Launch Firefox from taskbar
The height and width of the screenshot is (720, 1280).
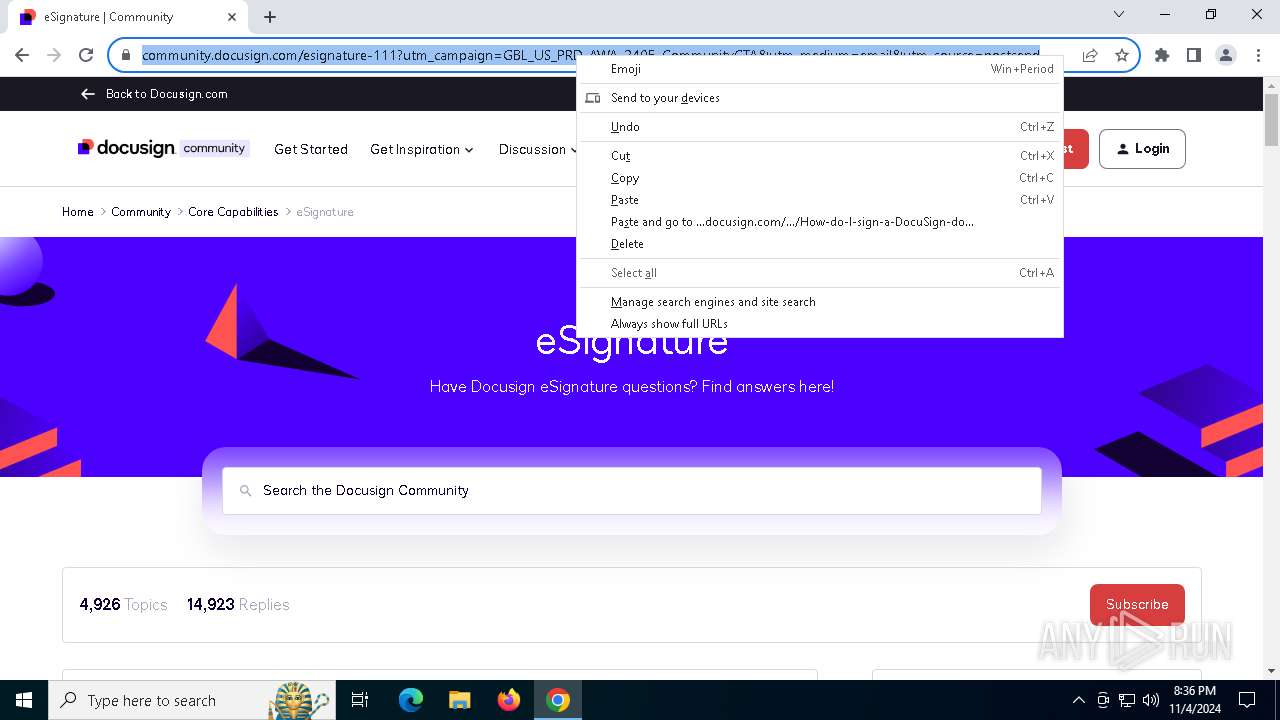(x=509, y=700)
